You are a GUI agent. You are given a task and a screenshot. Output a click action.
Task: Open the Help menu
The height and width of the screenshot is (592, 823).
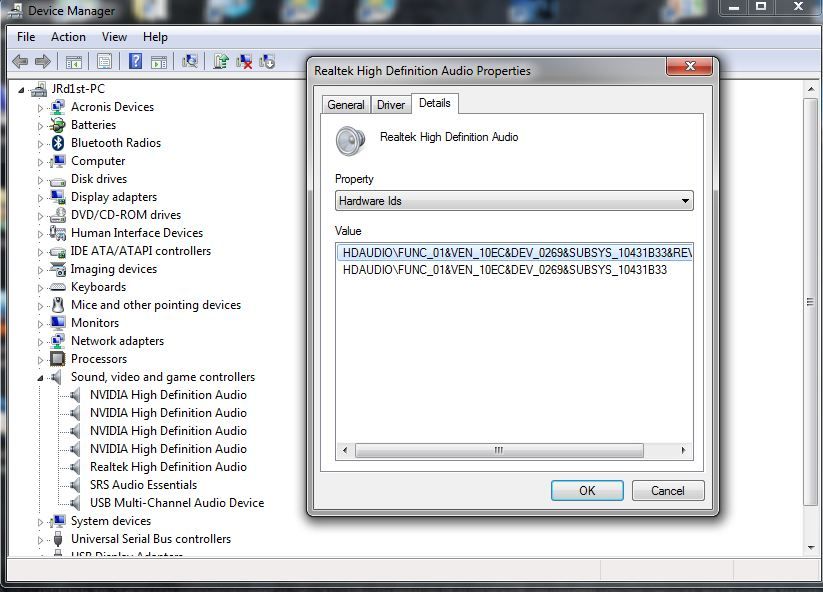point(155,37)
